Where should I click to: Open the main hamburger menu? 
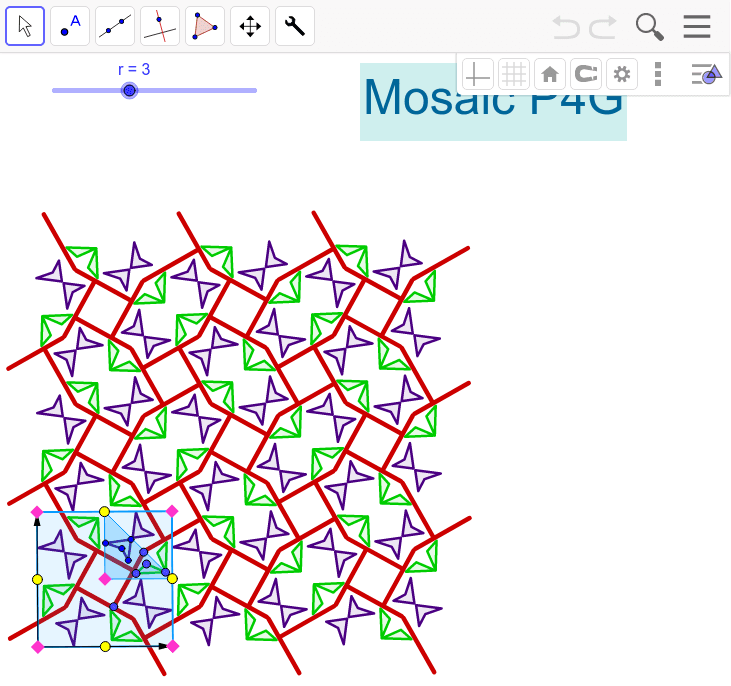tap(697, 27)
